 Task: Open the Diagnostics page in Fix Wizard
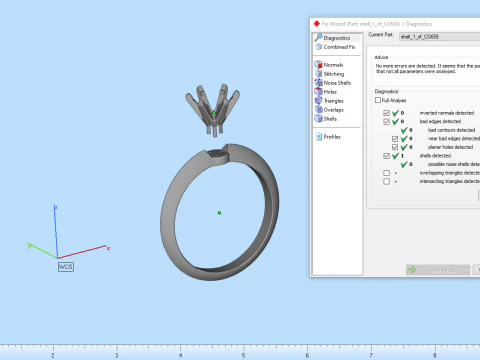(x=337, y=38)
